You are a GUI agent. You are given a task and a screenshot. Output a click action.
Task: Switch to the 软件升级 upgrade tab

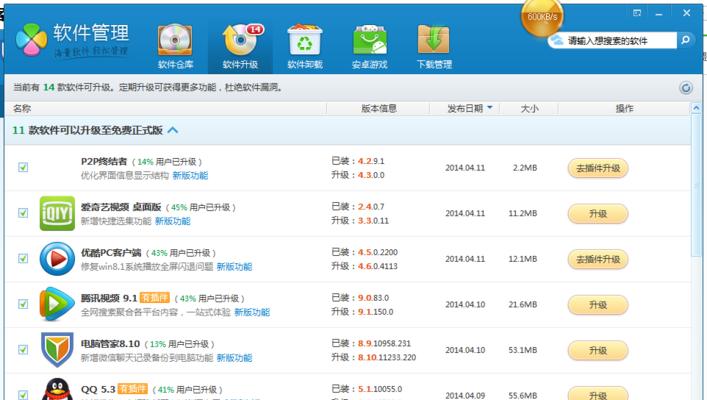tap(240, 47)
